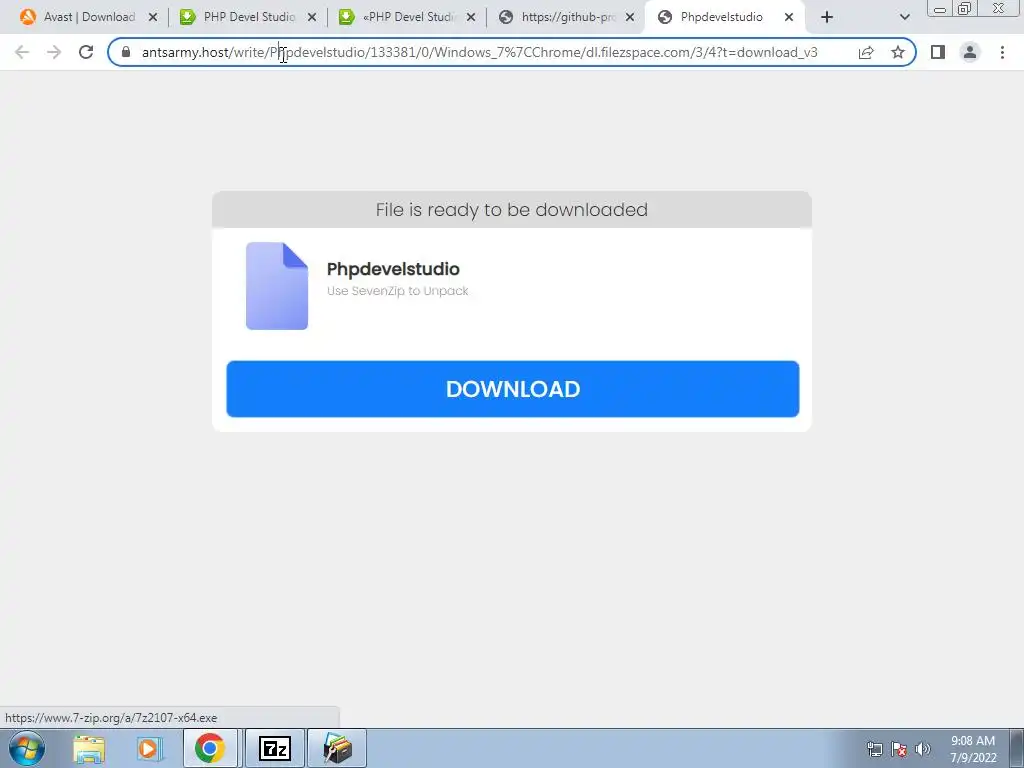Close the github-pro tab
Image resolution: width=1024 pixels, height=768 pixels.
click(x=630, y=17)
